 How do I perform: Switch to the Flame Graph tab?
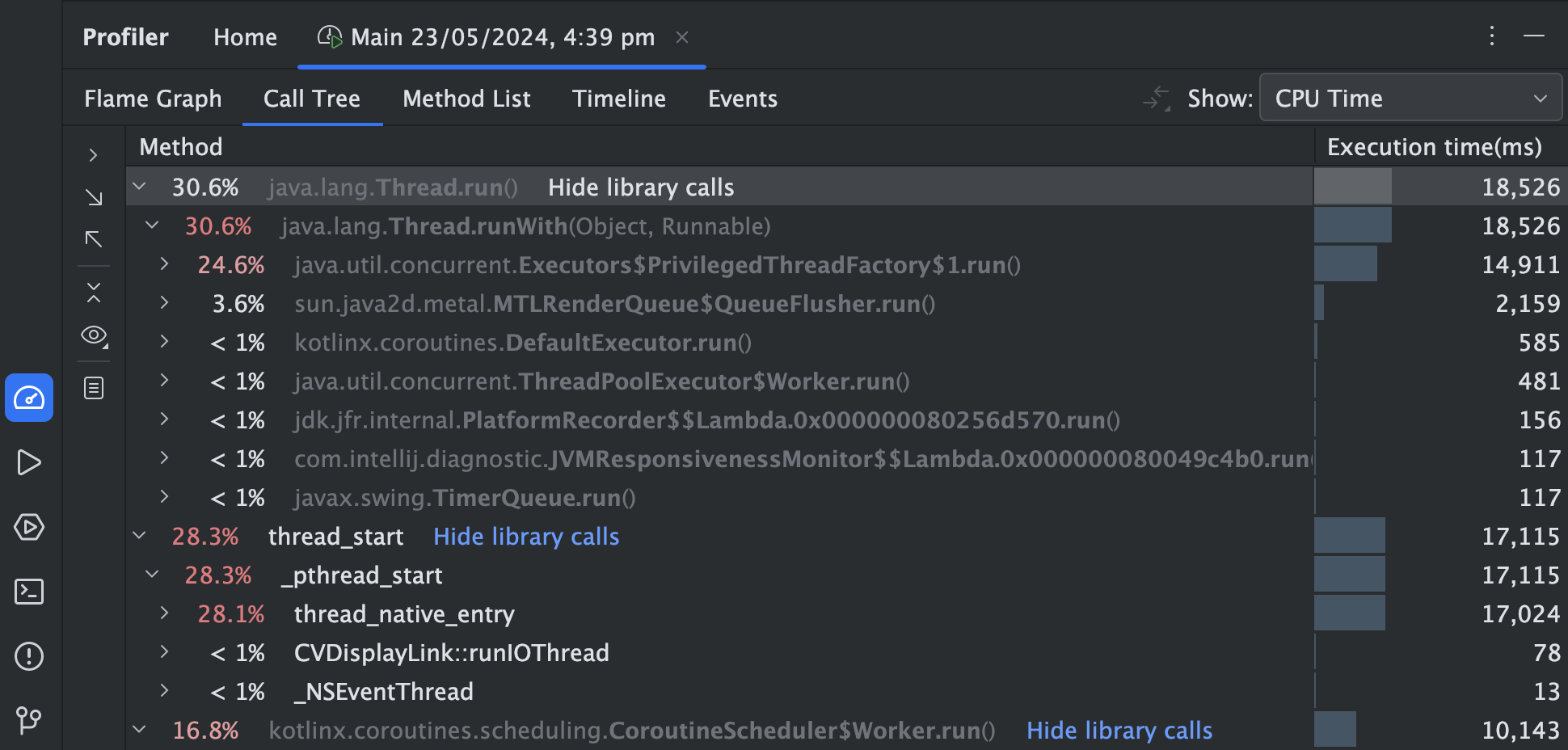(153, 98)
